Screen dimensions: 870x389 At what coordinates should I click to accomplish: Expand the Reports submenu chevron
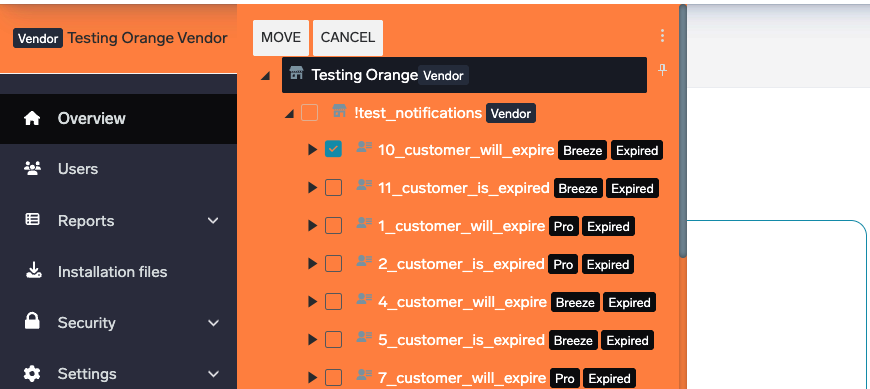coord(213,221)
